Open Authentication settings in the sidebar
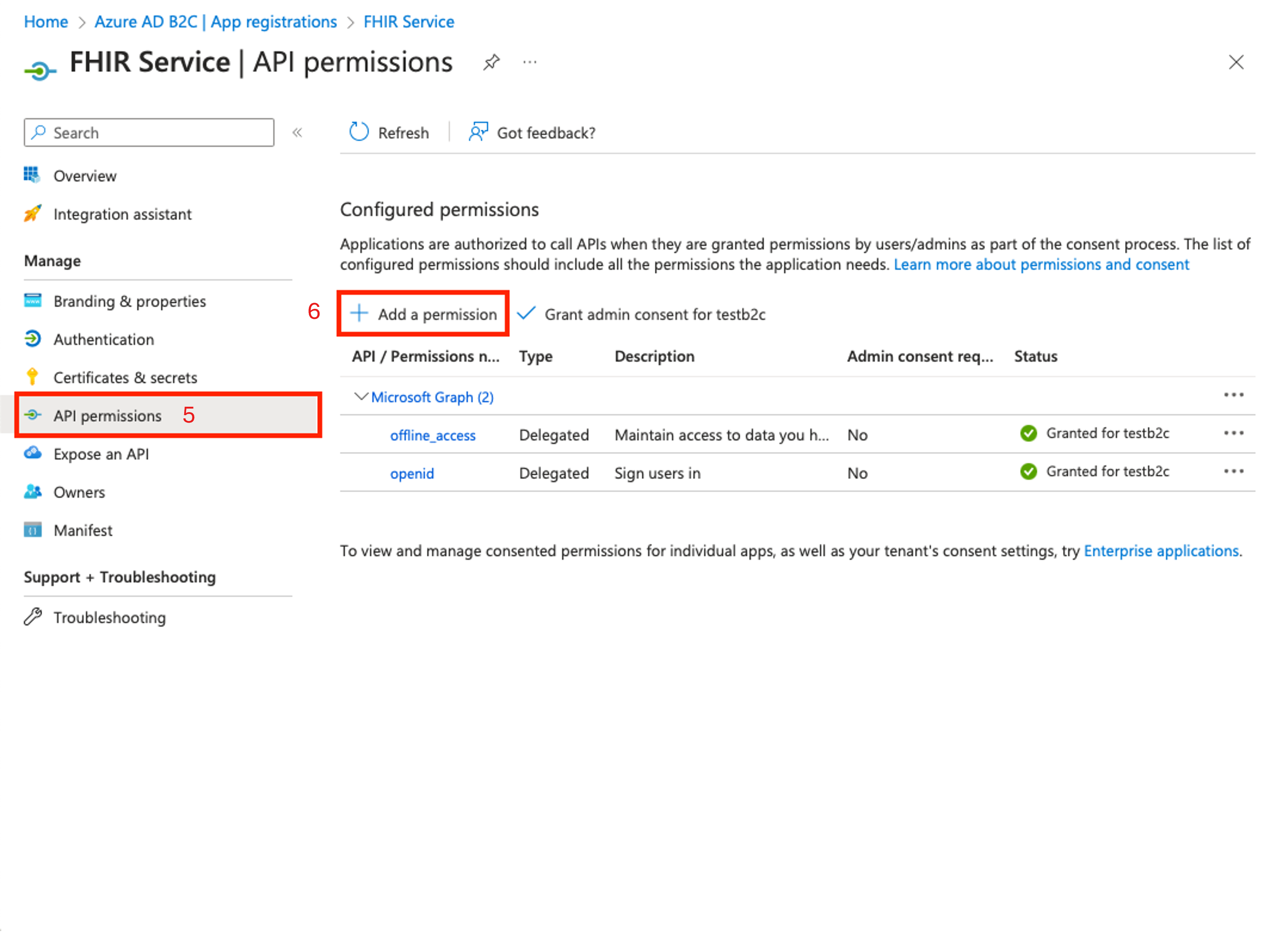Viewport: 1277px width, 952px height. point(104,339)
